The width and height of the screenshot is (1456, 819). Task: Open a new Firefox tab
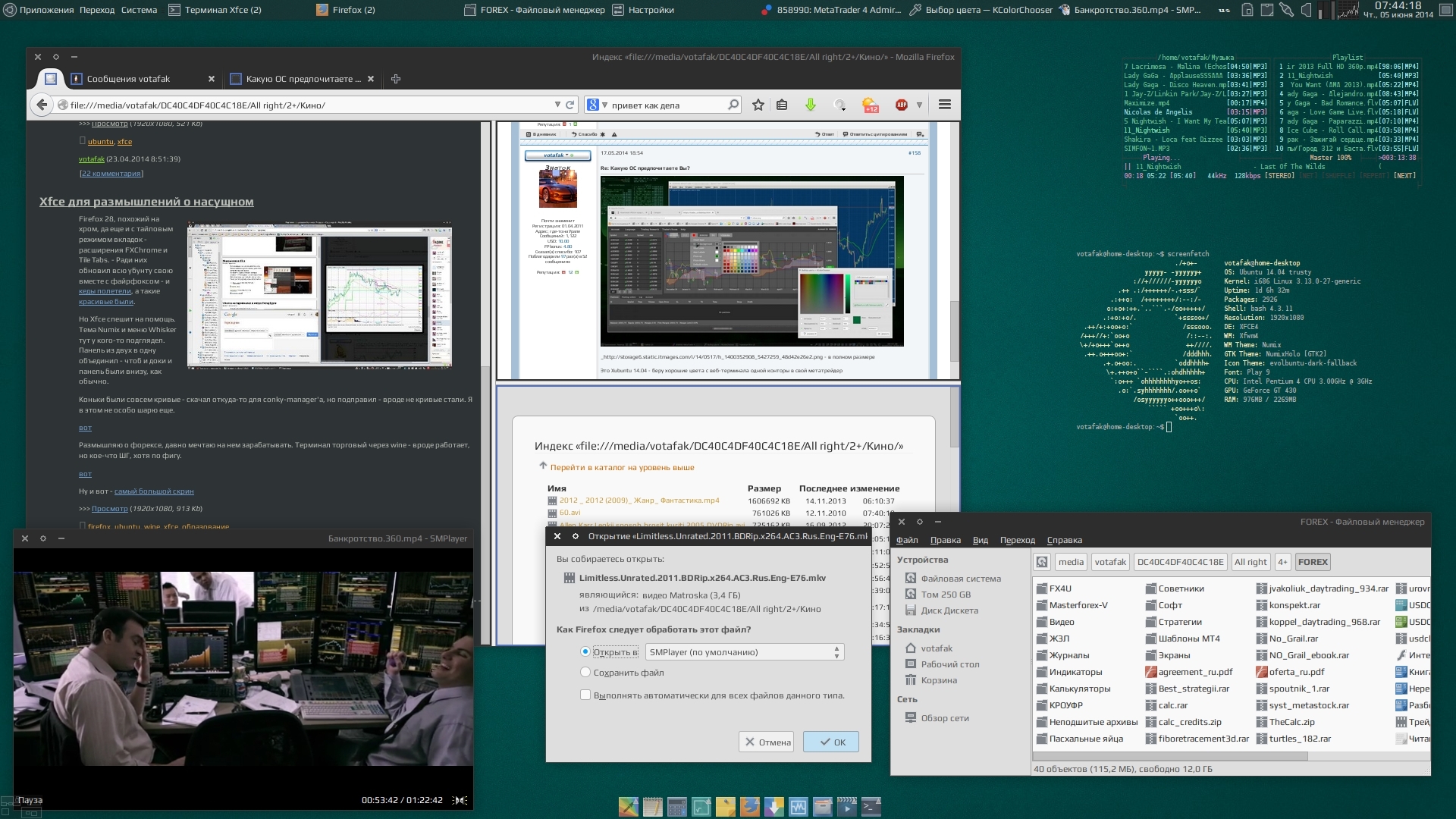(396, 79)
